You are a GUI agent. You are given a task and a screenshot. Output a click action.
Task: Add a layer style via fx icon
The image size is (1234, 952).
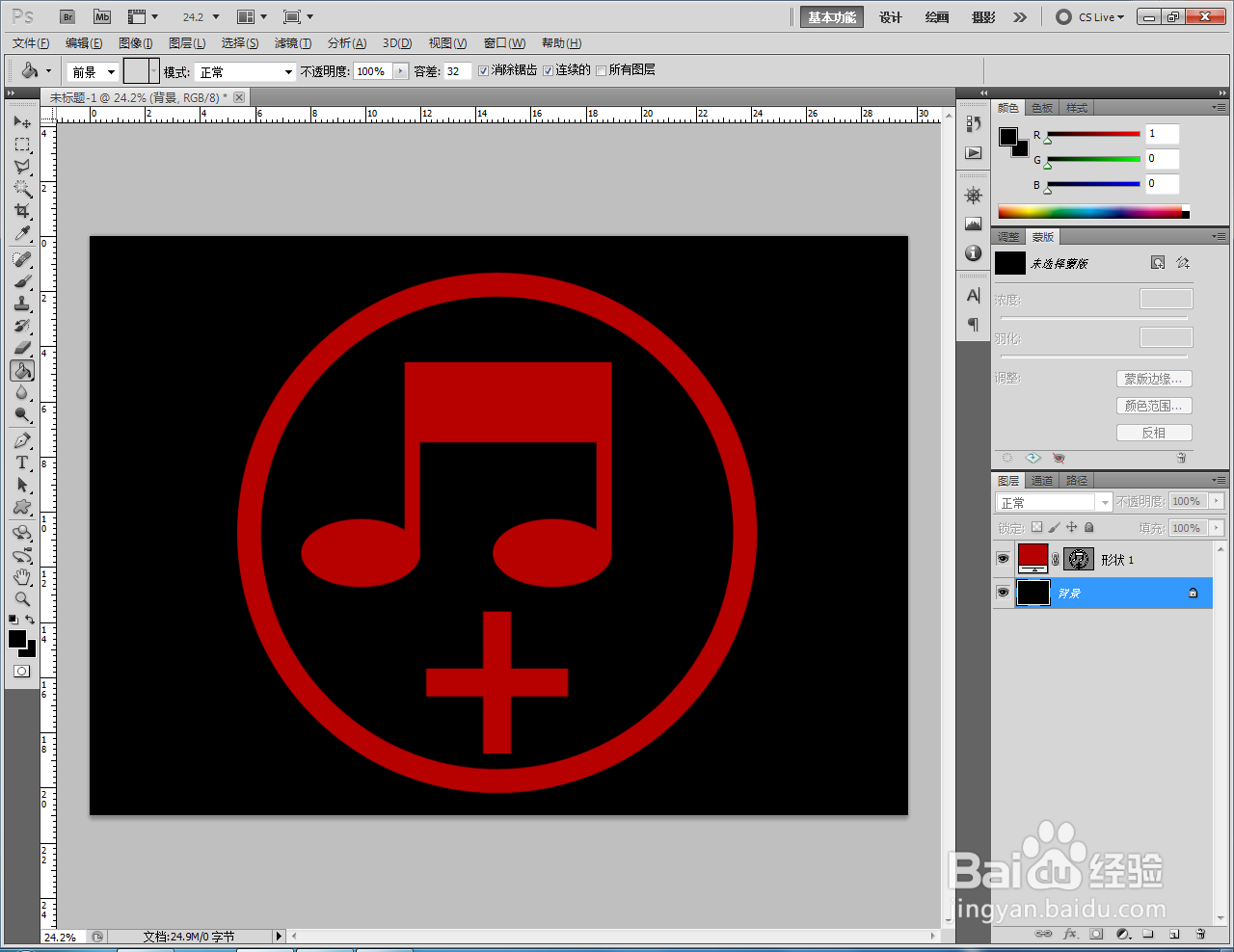[x=1070, y=934]
